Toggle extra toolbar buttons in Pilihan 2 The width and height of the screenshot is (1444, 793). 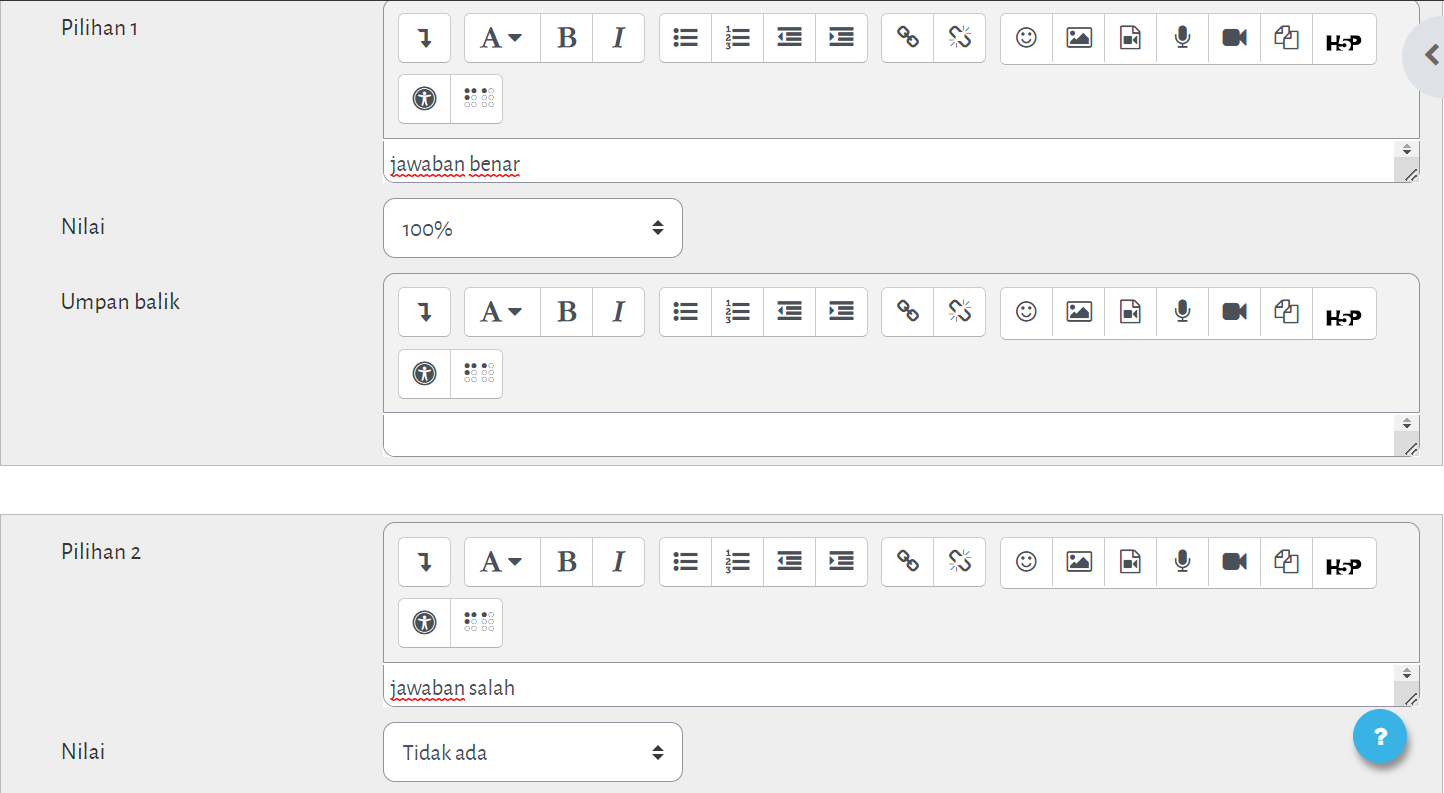coord(425,562)
